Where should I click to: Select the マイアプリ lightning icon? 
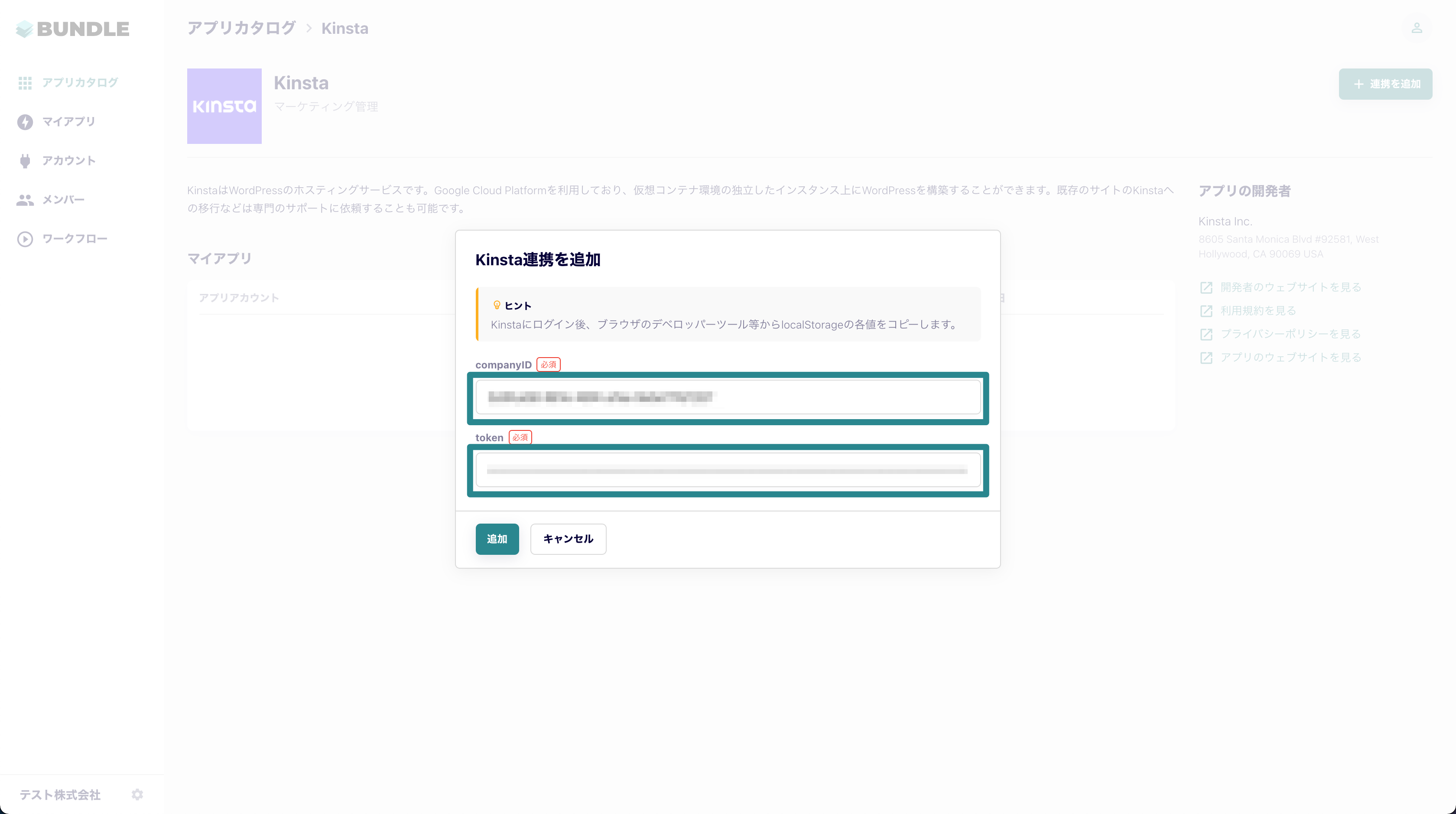(25, 121)
